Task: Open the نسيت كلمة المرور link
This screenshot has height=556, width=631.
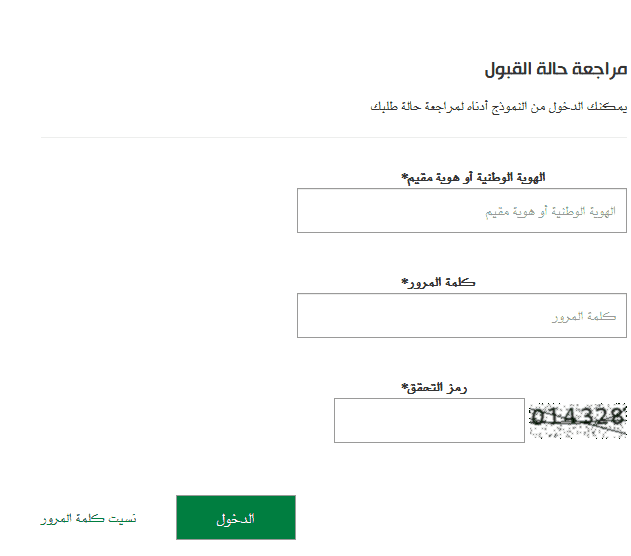Action: (x=89, y=518)
